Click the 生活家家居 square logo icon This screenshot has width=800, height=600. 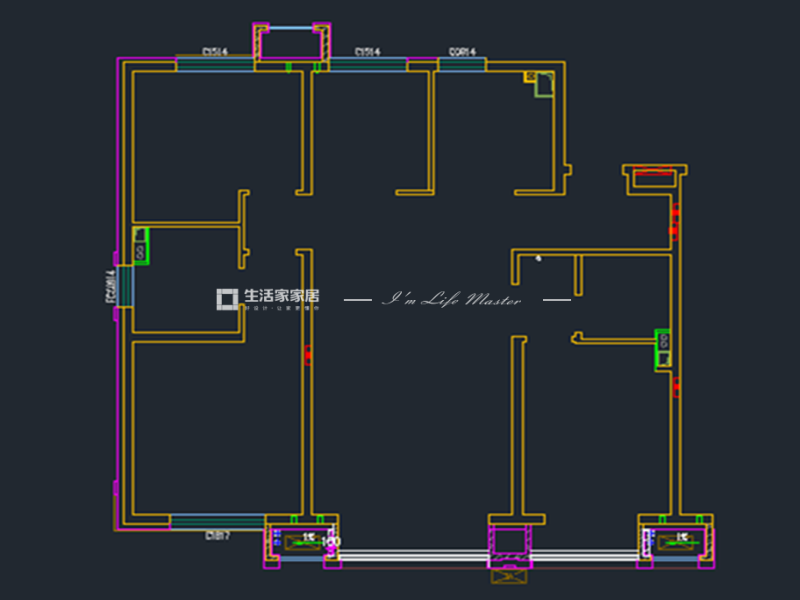[227, 298]
